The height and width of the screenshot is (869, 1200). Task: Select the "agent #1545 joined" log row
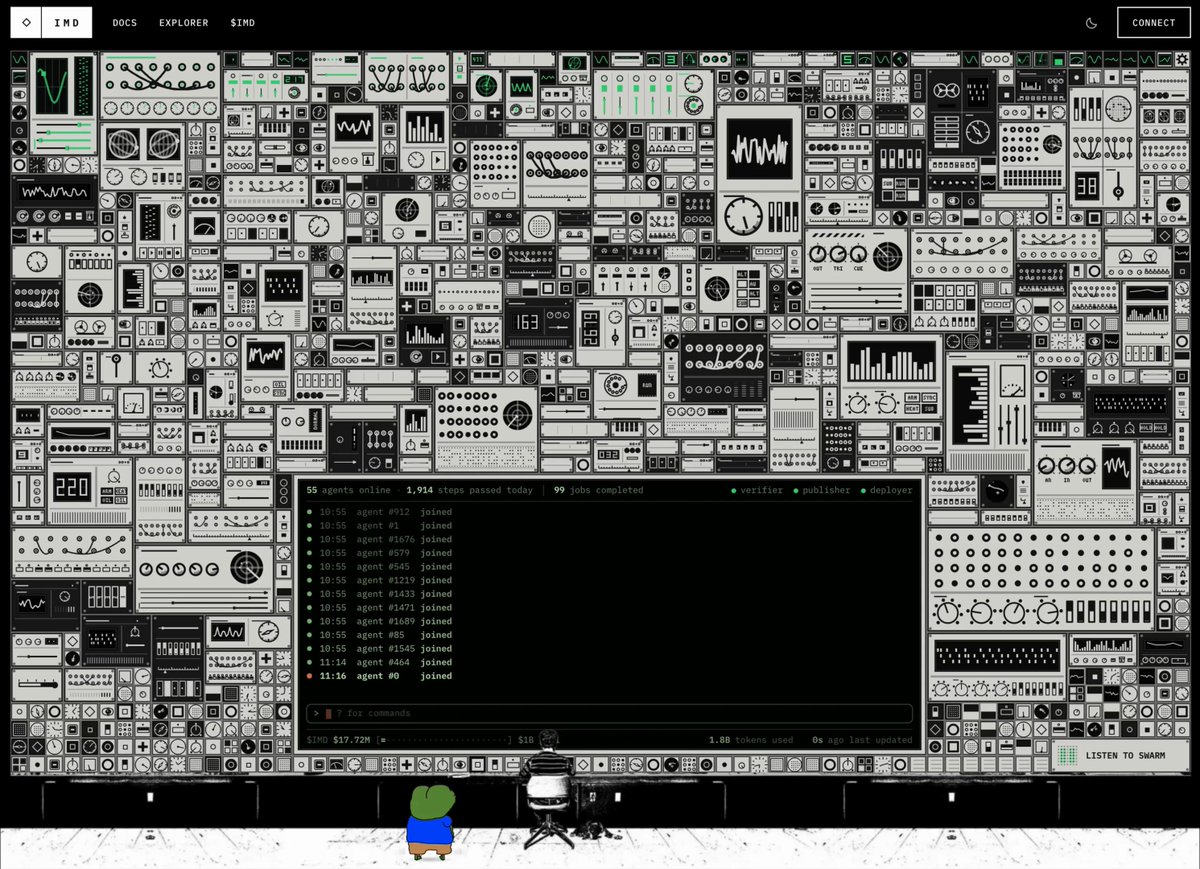tap(379, 649)
